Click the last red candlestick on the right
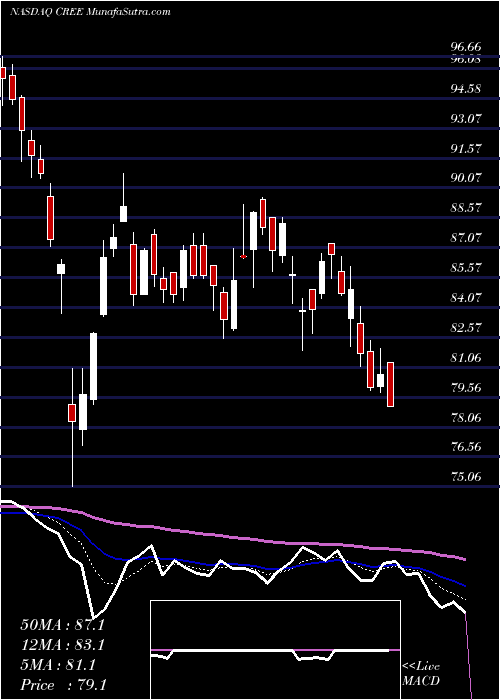The height and width of the screenshot is (700, 500). tap(390, 384)
